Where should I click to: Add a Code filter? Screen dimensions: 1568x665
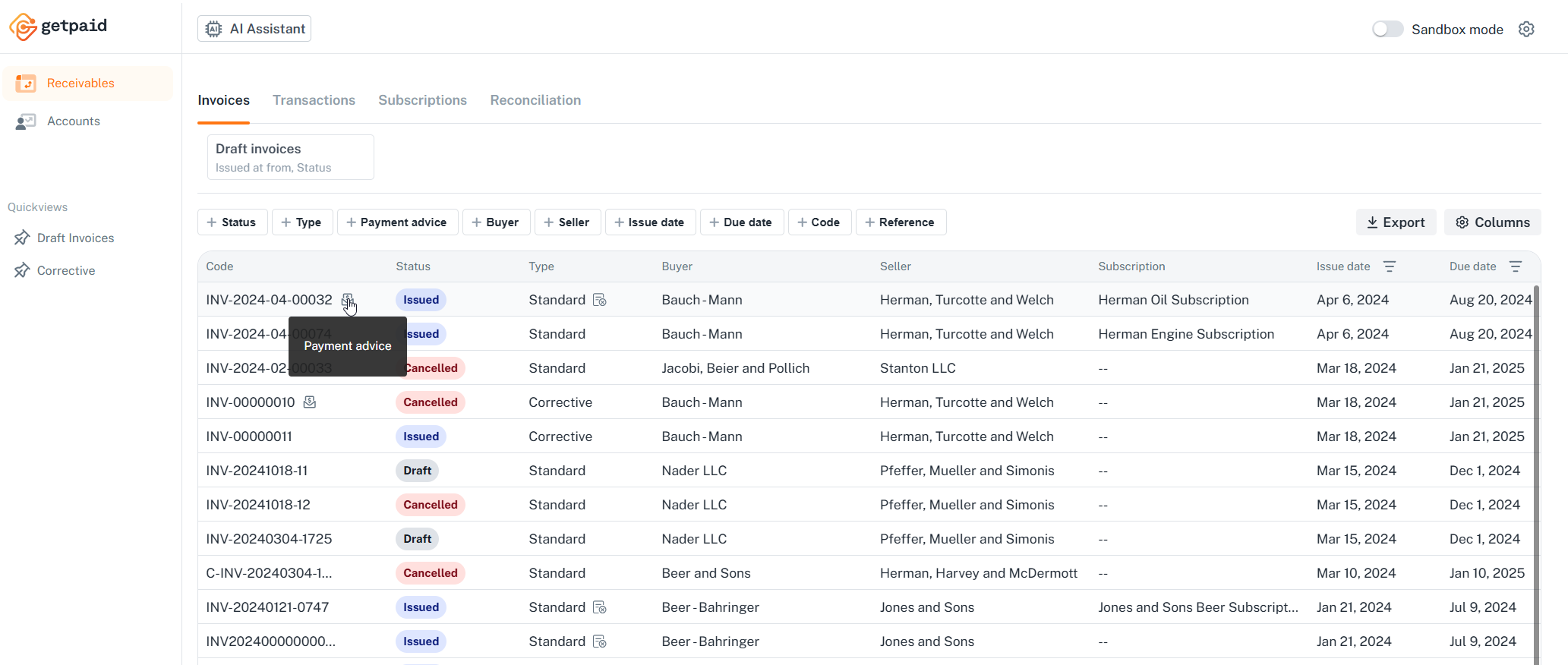pyautogui.click(x=819, y=222)
